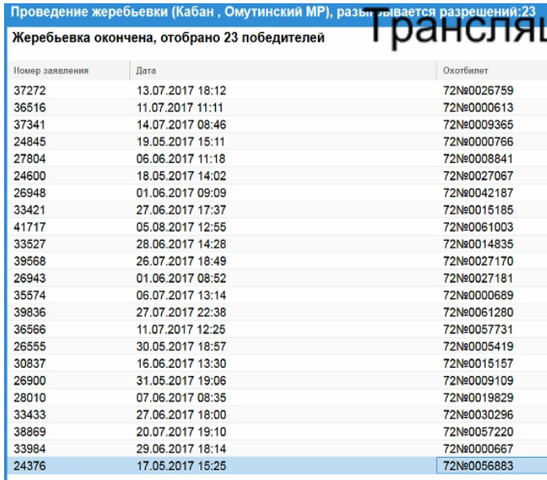Screen dimensions: 547x480
Task: Select application number 36516
Action: pyautogui.click(x=30, y=107)
